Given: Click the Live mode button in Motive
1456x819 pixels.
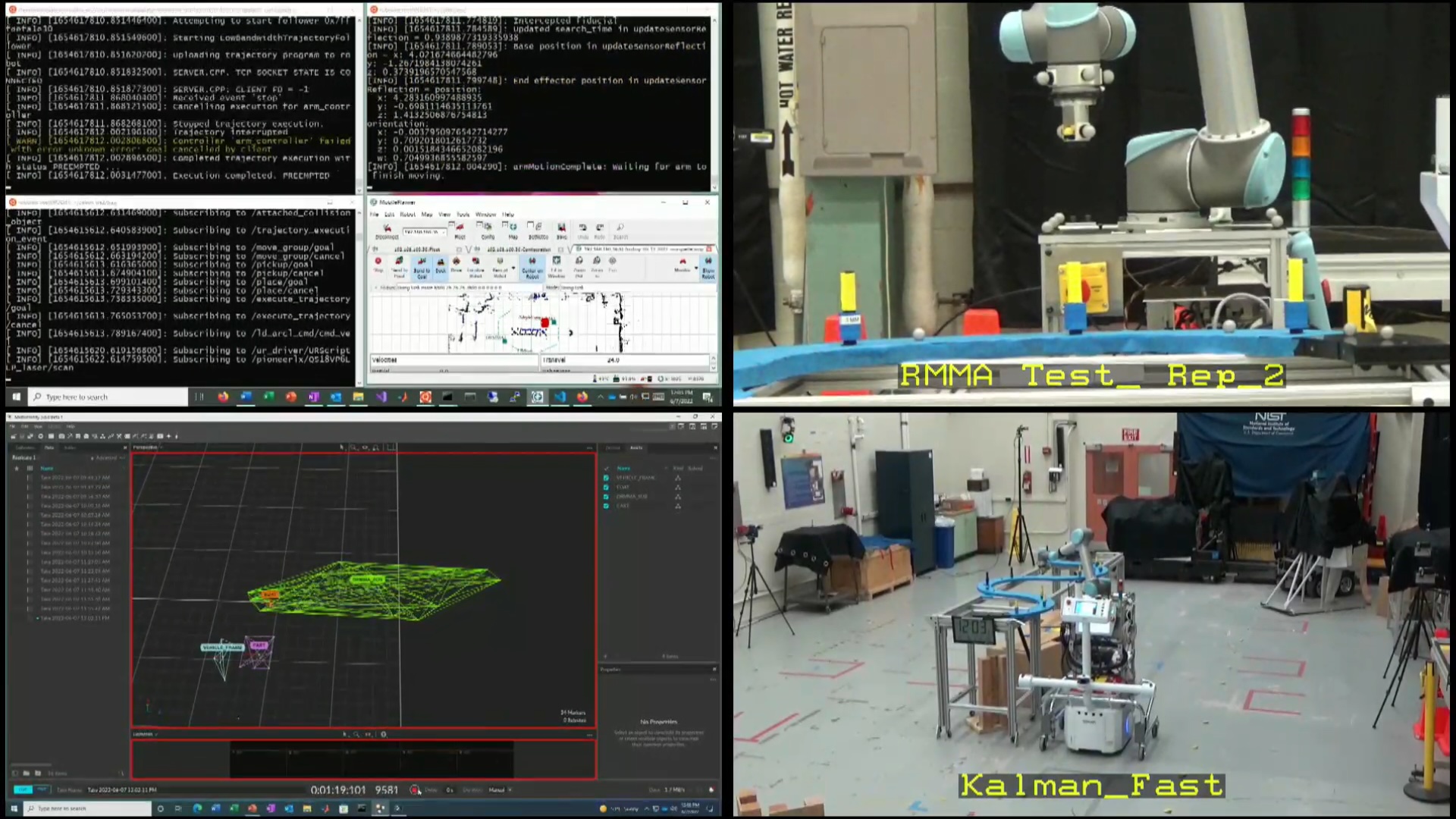Looking at the screenshot, I should pyautogui.click(x=23, y=789).
